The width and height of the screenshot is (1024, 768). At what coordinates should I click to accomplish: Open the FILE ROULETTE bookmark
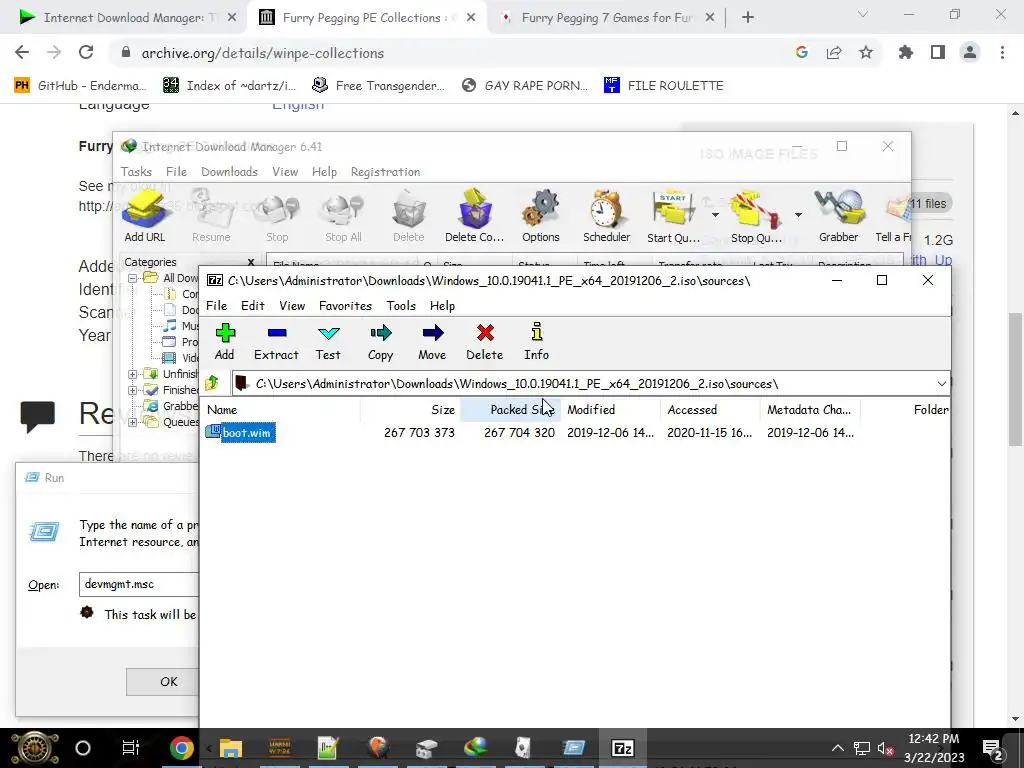click(x=664, y=86)
